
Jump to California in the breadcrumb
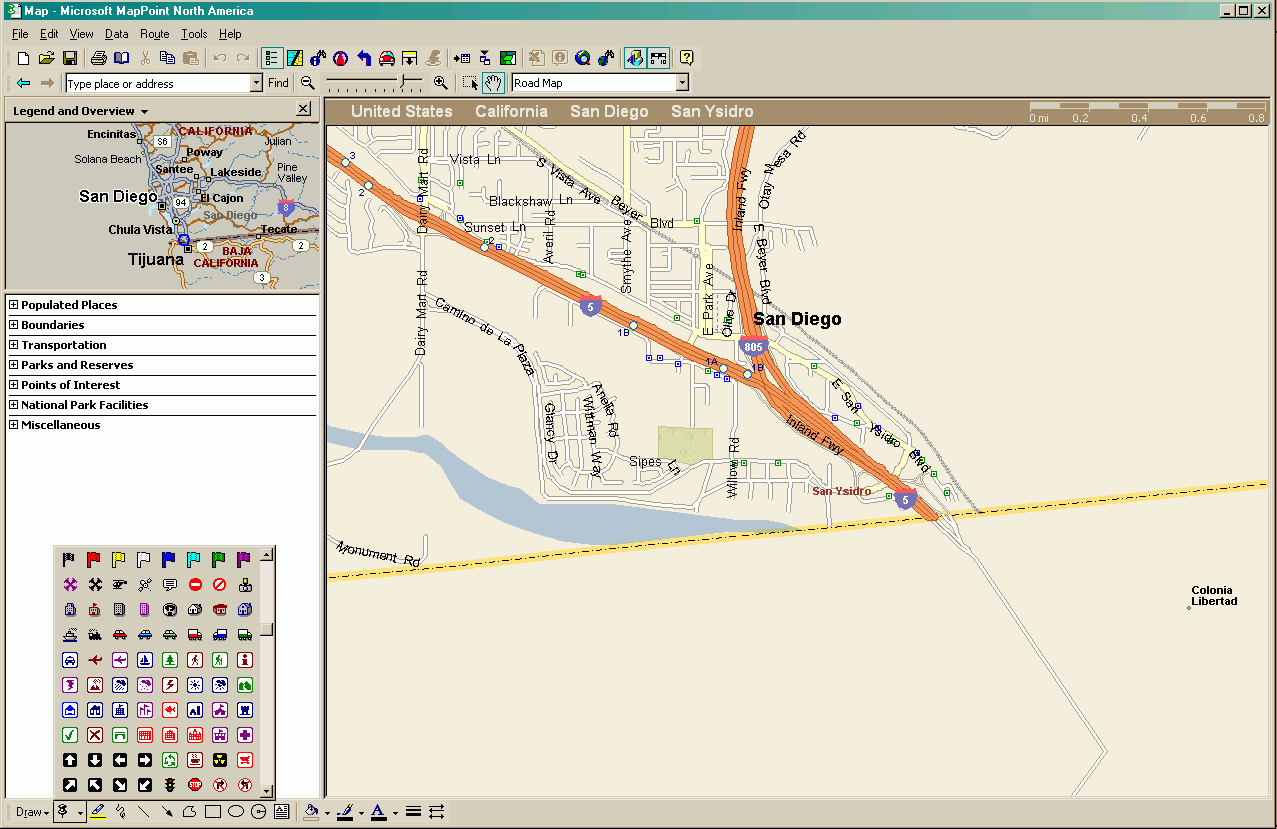[511, 112]
